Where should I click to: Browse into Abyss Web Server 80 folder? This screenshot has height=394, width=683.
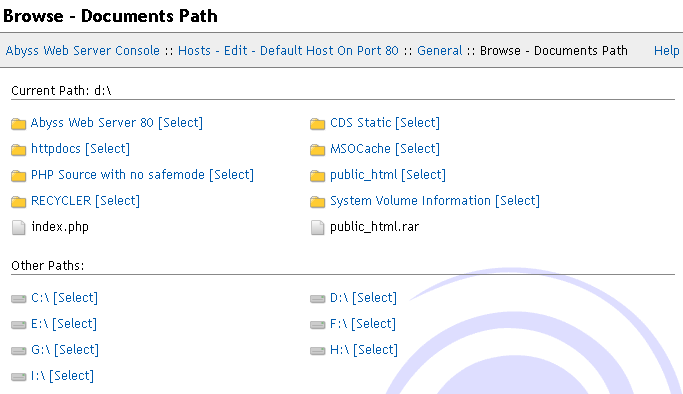92,123
